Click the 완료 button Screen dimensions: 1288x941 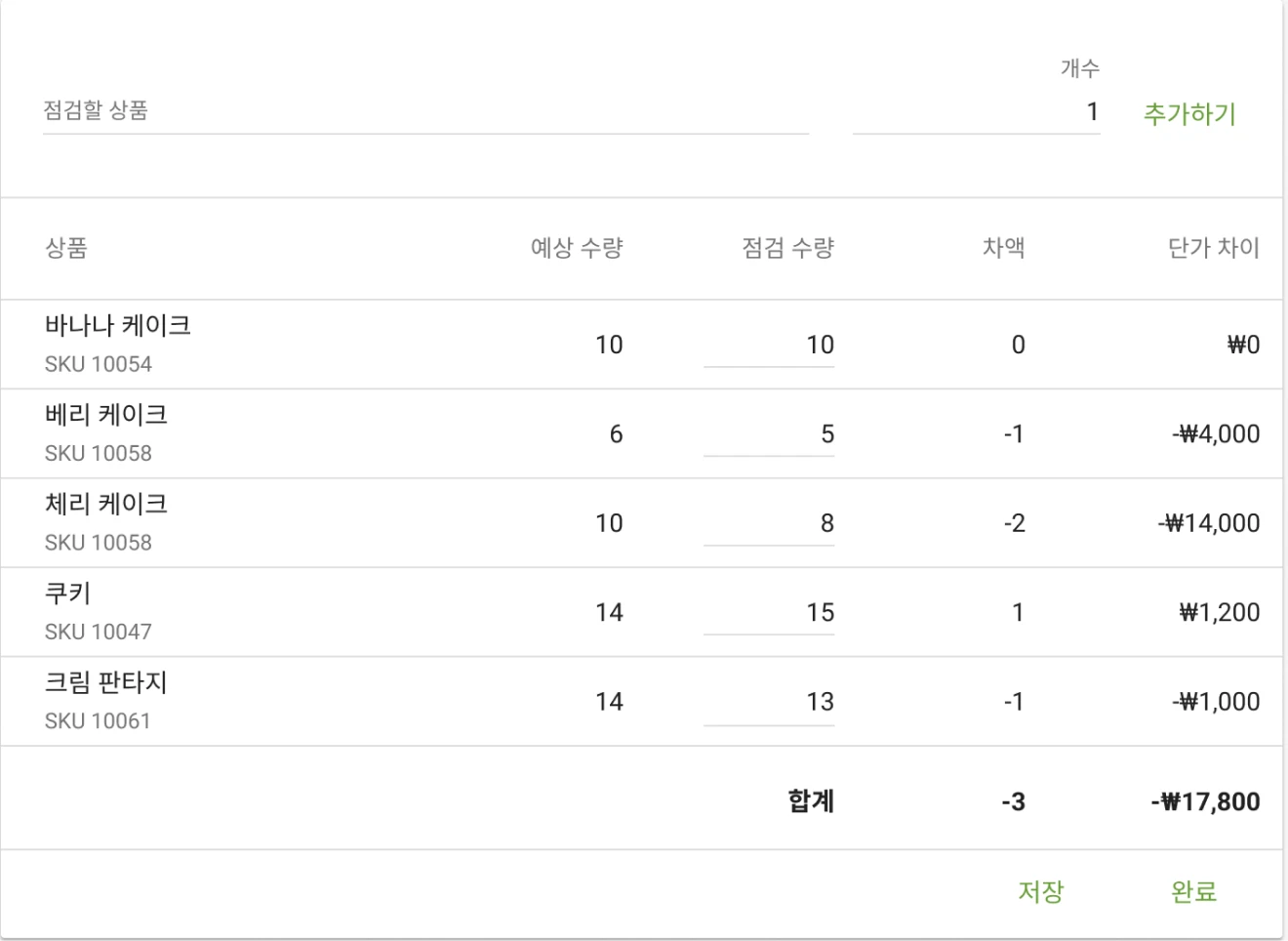coord(1193,891)
